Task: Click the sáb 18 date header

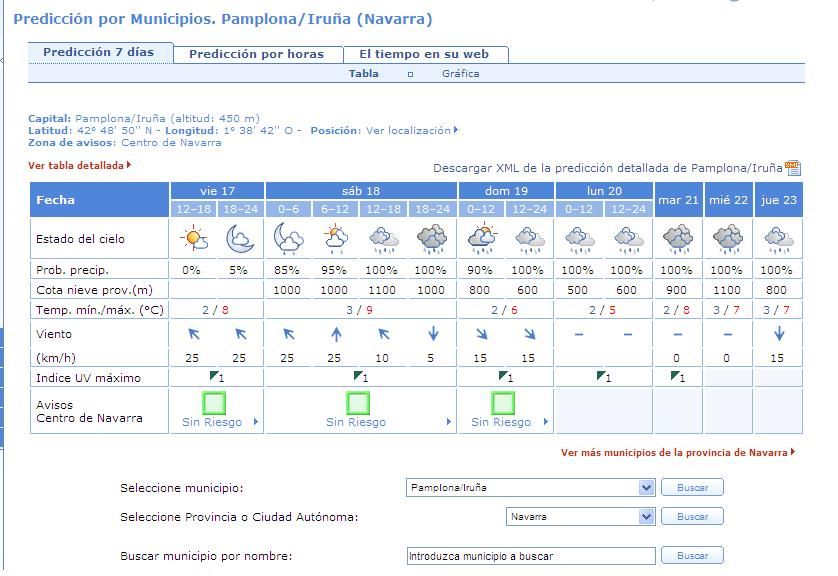Action: (x=361, y=191)
